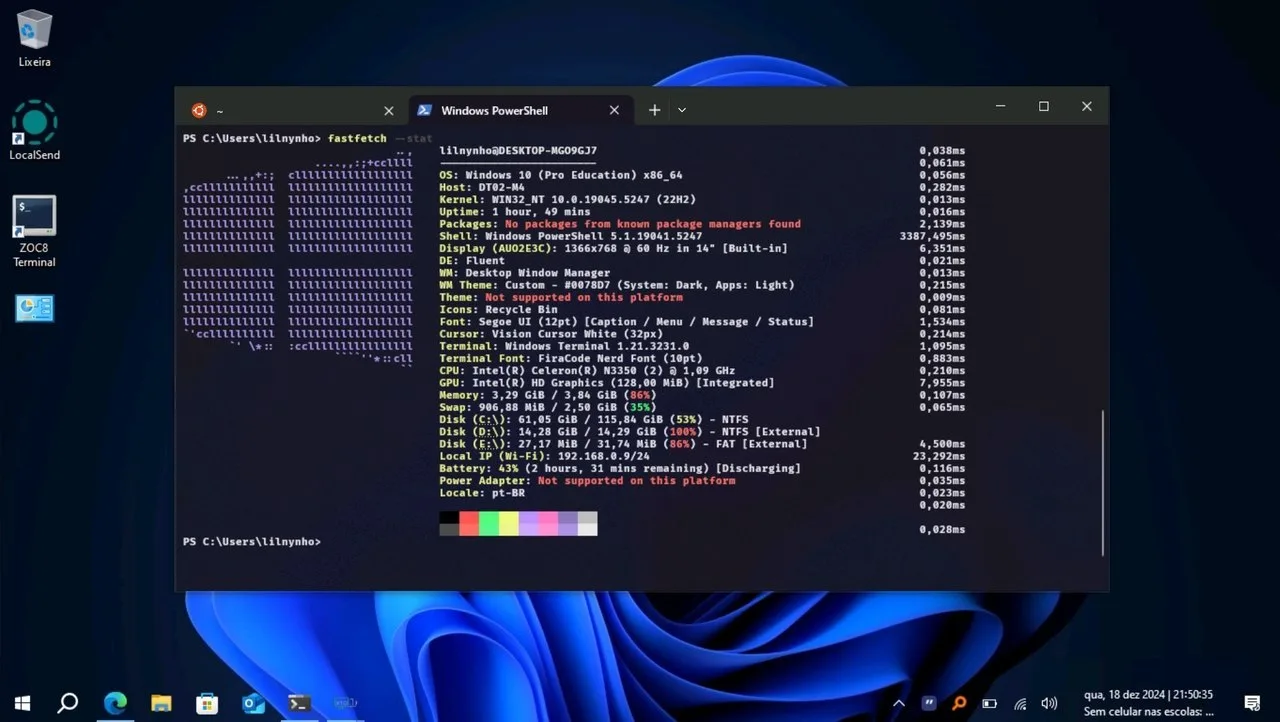
Task: Click the "Shell: Windows PowerShell 5.1.19041.5247" line
Action: 571,236
